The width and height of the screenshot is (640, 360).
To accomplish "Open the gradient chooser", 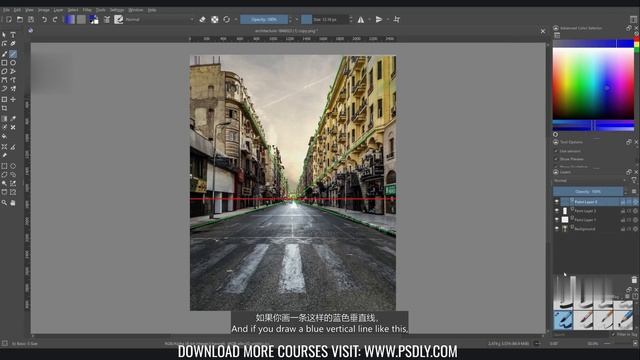I will click(x=70, y=19).
